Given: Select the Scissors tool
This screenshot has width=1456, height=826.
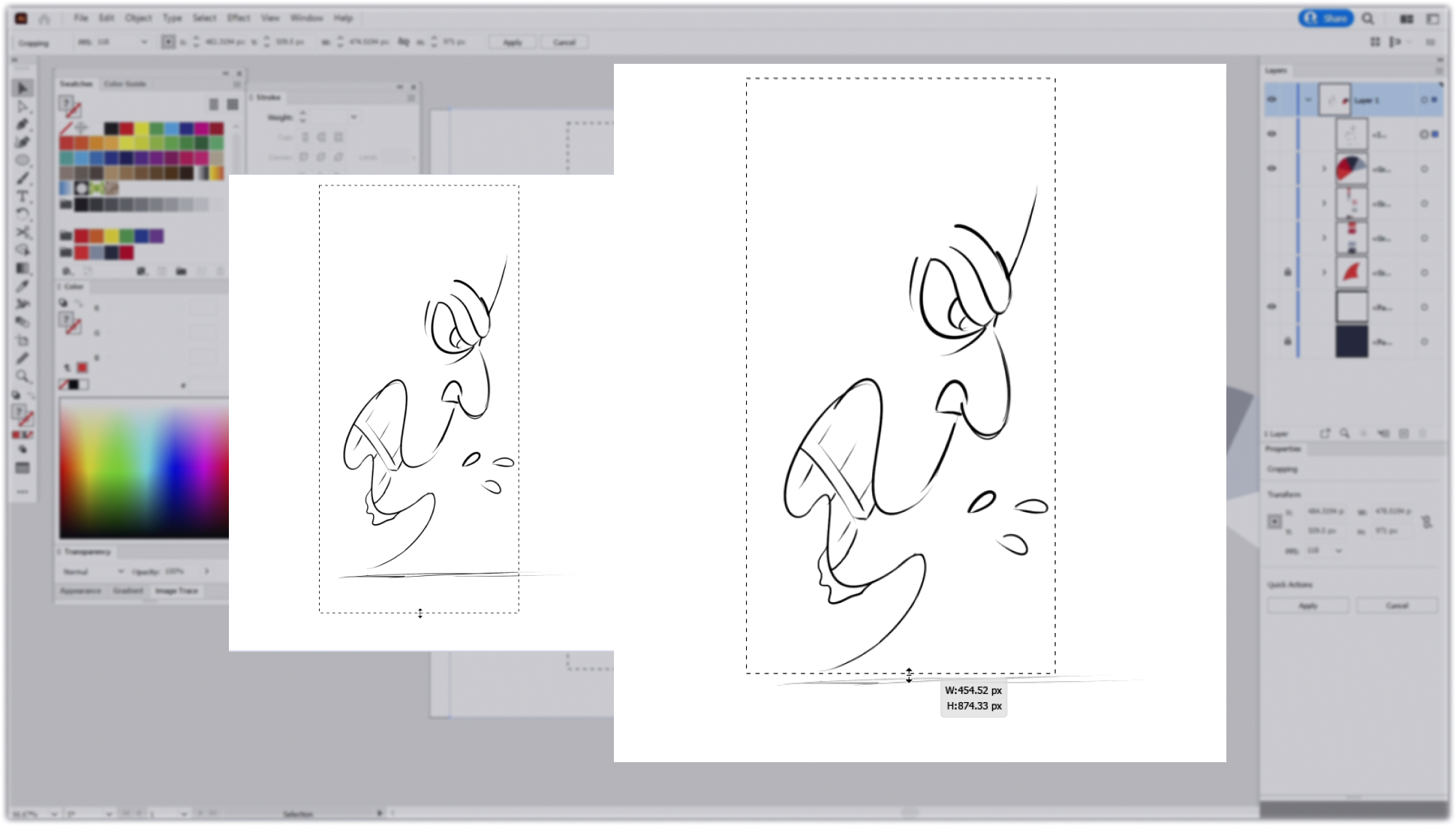Looking at the screenshot, I should coord(23,233).
